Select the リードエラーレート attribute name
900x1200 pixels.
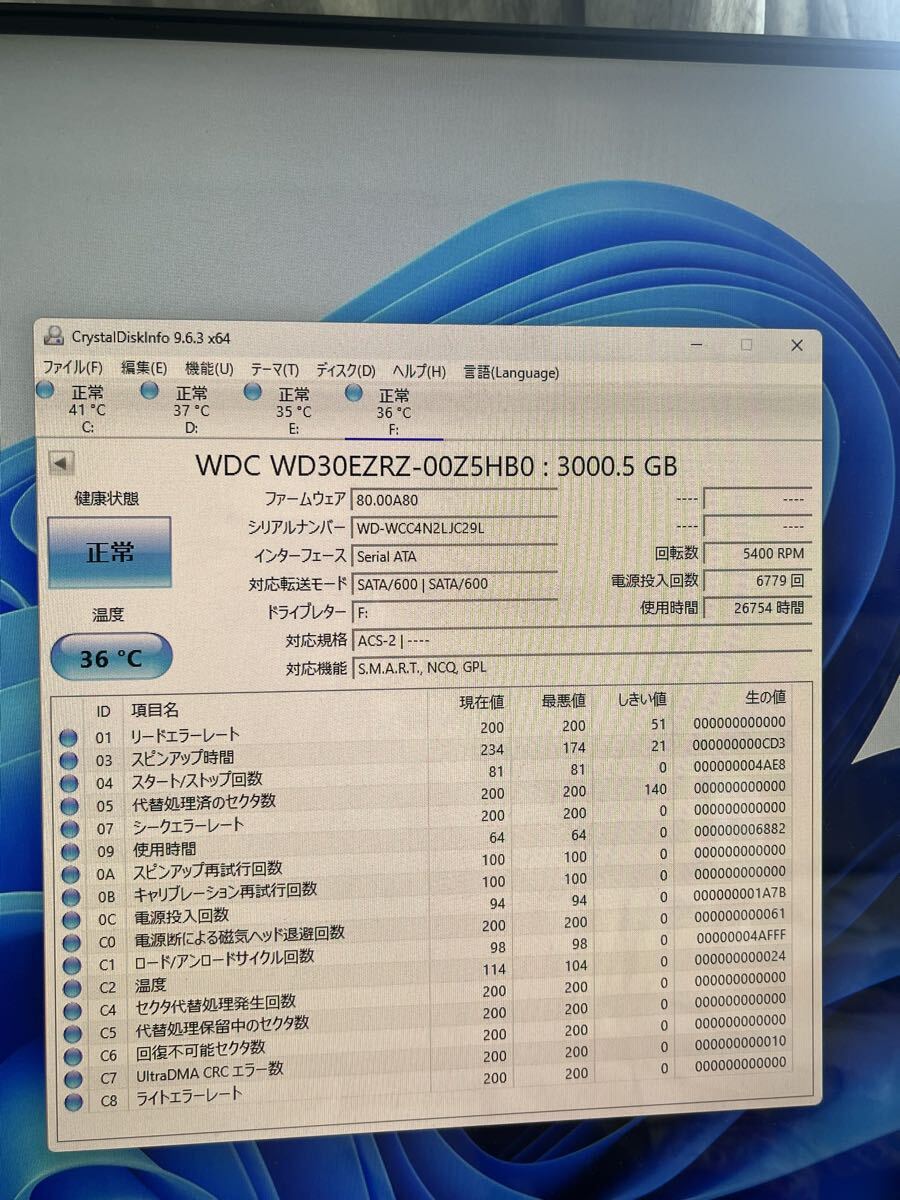coord(186,735)
